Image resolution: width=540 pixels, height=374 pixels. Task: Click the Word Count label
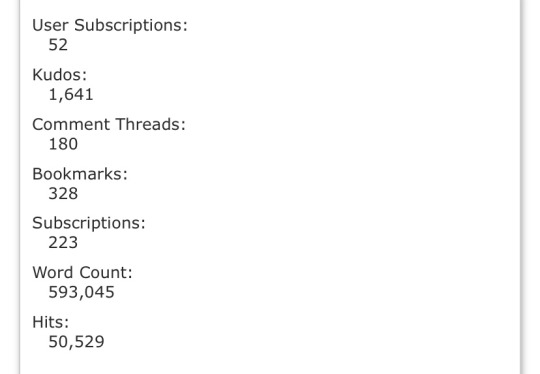[82, 273]
